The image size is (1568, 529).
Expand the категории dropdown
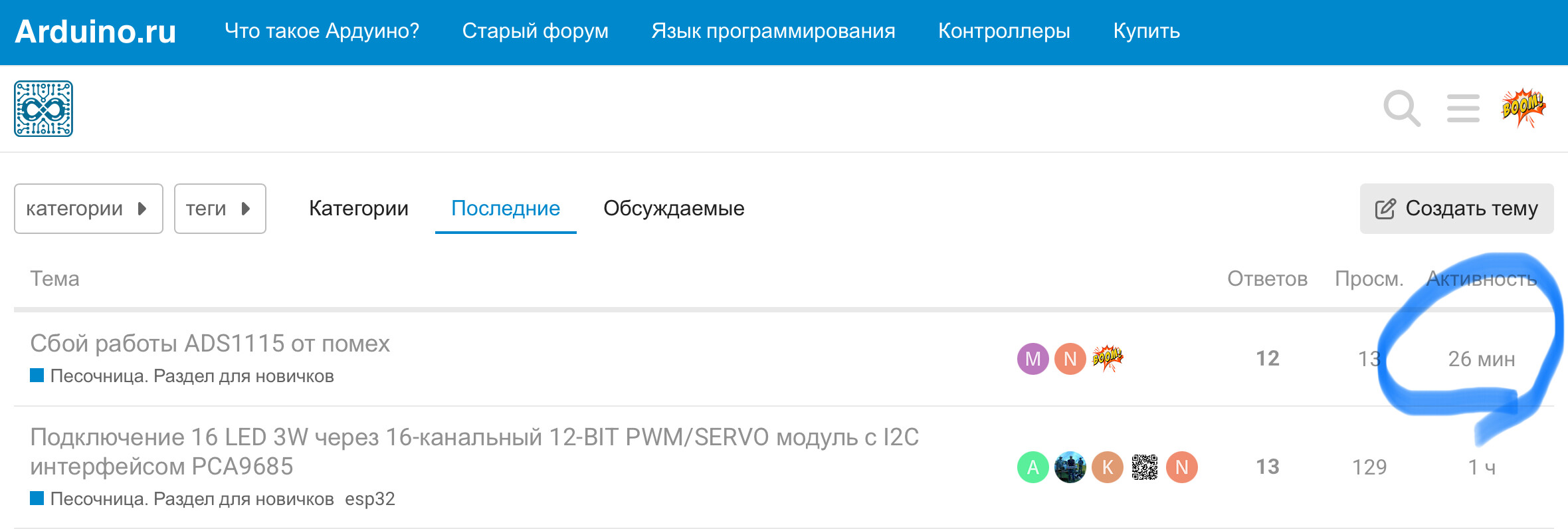pyautogui.click(x=88, y=209)
